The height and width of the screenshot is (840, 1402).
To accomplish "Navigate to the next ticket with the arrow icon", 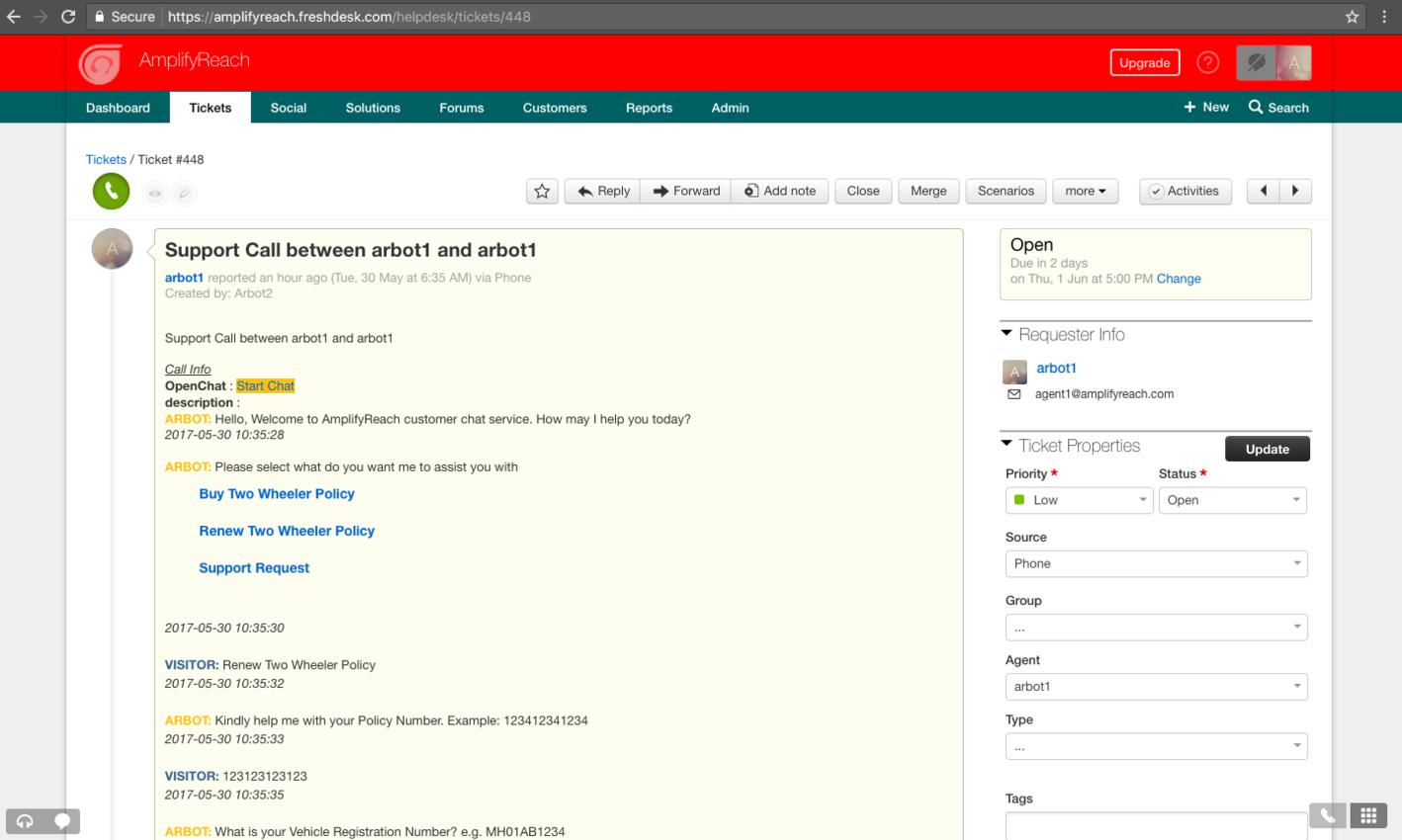I will (x=1295, y=191).
